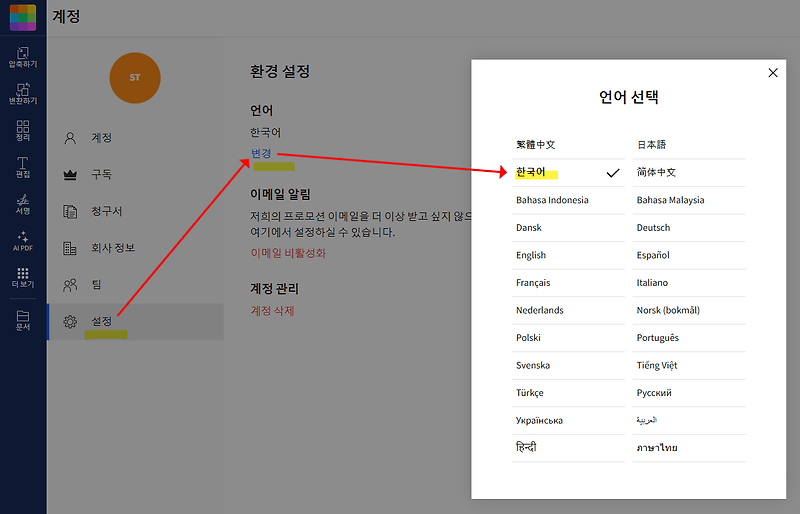Click the 이메일 비활성화 link

288,253
